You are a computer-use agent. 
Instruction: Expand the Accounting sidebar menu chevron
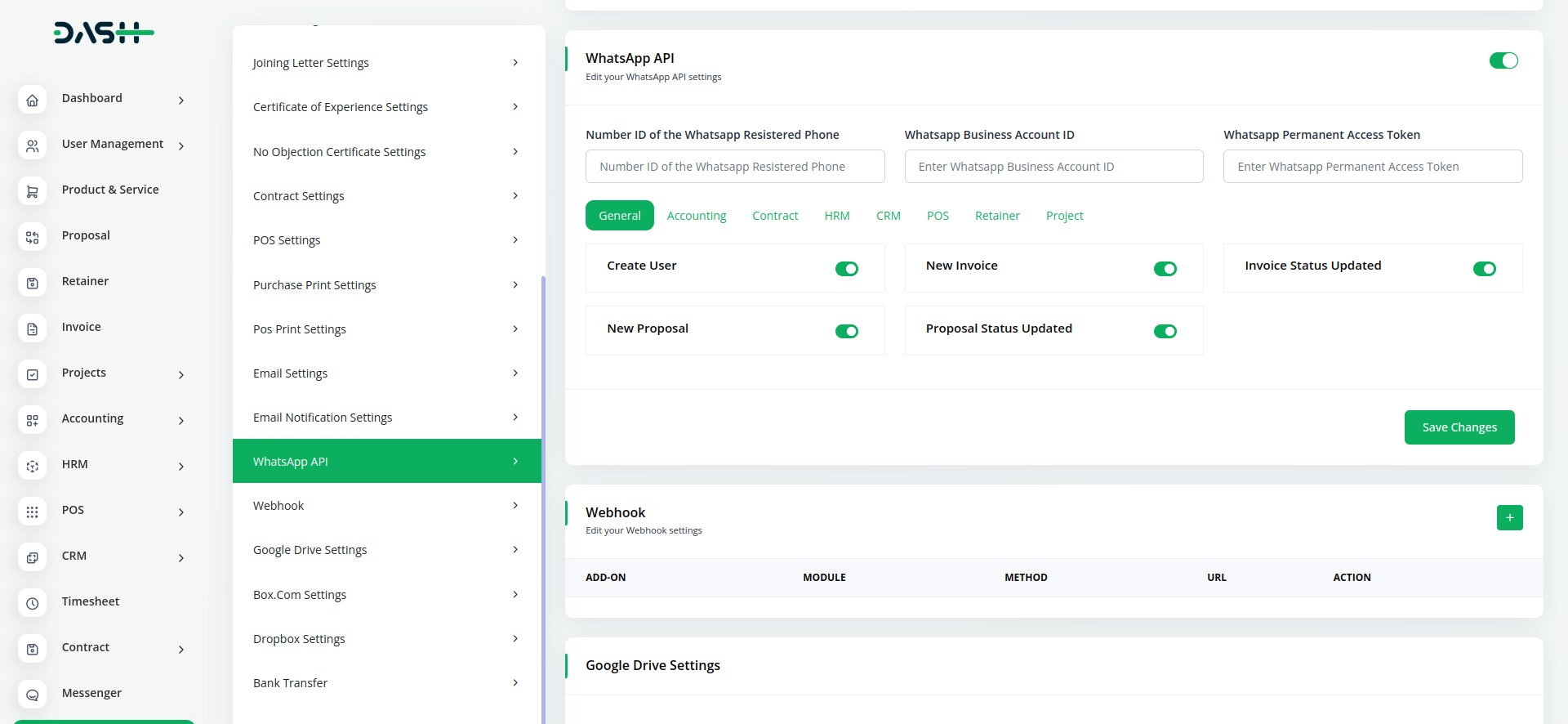[x=181, y=421]
